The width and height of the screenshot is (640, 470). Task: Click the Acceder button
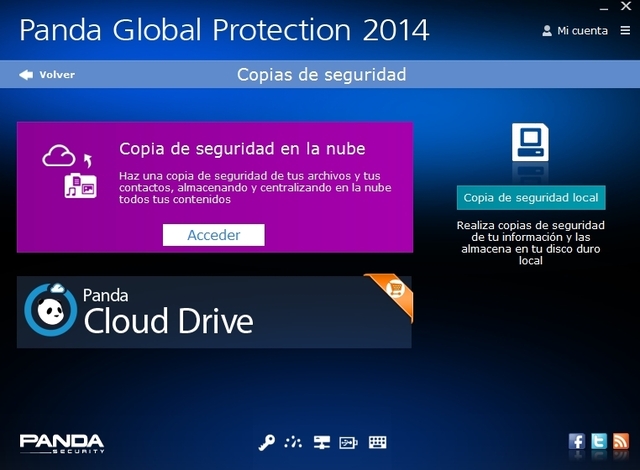click(x=213, y=235)
